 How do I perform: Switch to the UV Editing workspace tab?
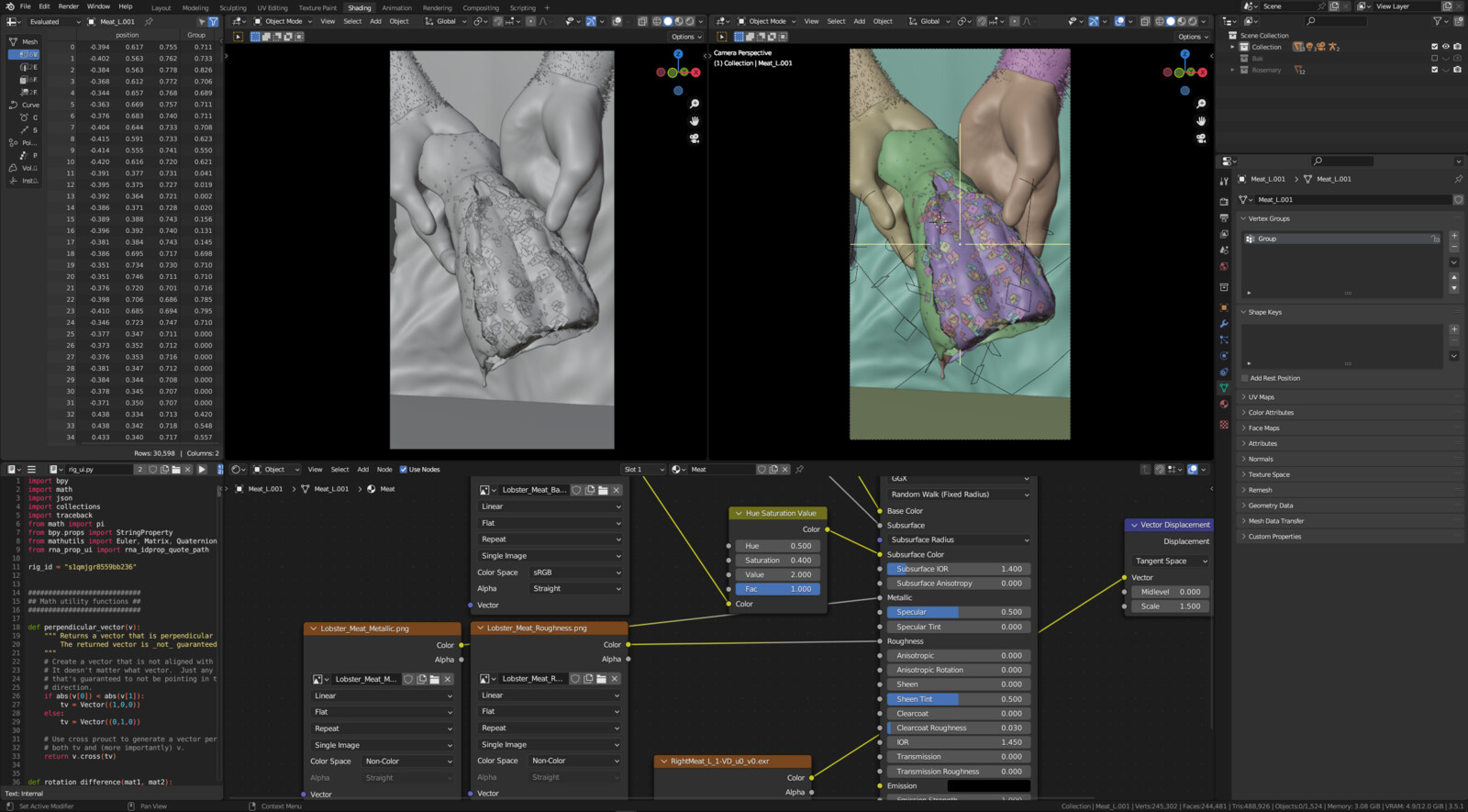coord(272,7)
